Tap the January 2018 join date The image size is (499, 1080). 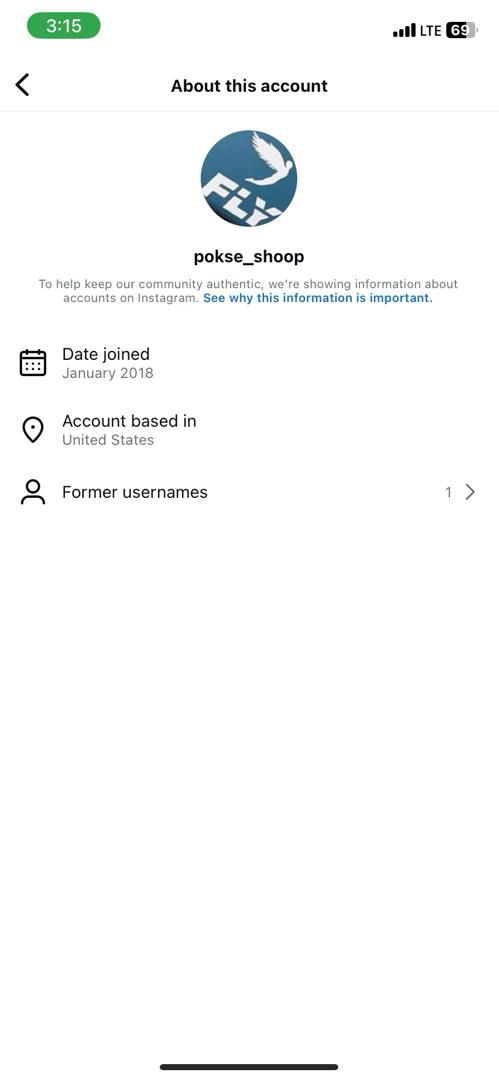click(108, 373)
